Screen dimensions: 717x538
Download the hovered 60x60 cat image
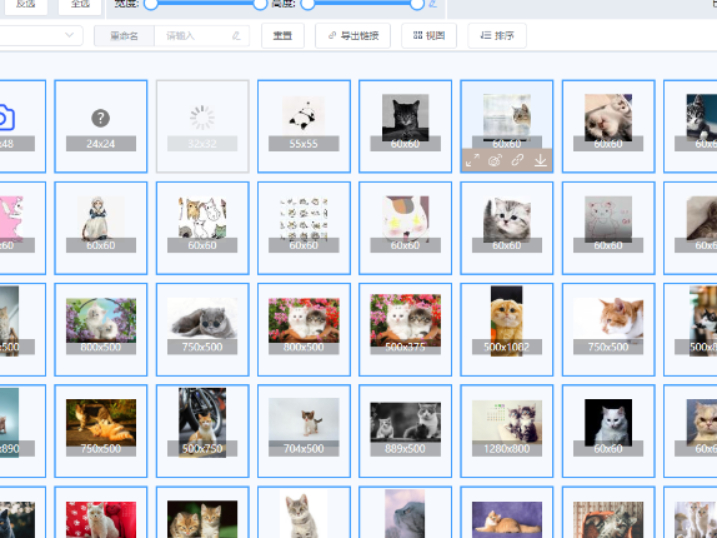click(x=540, y=160)
